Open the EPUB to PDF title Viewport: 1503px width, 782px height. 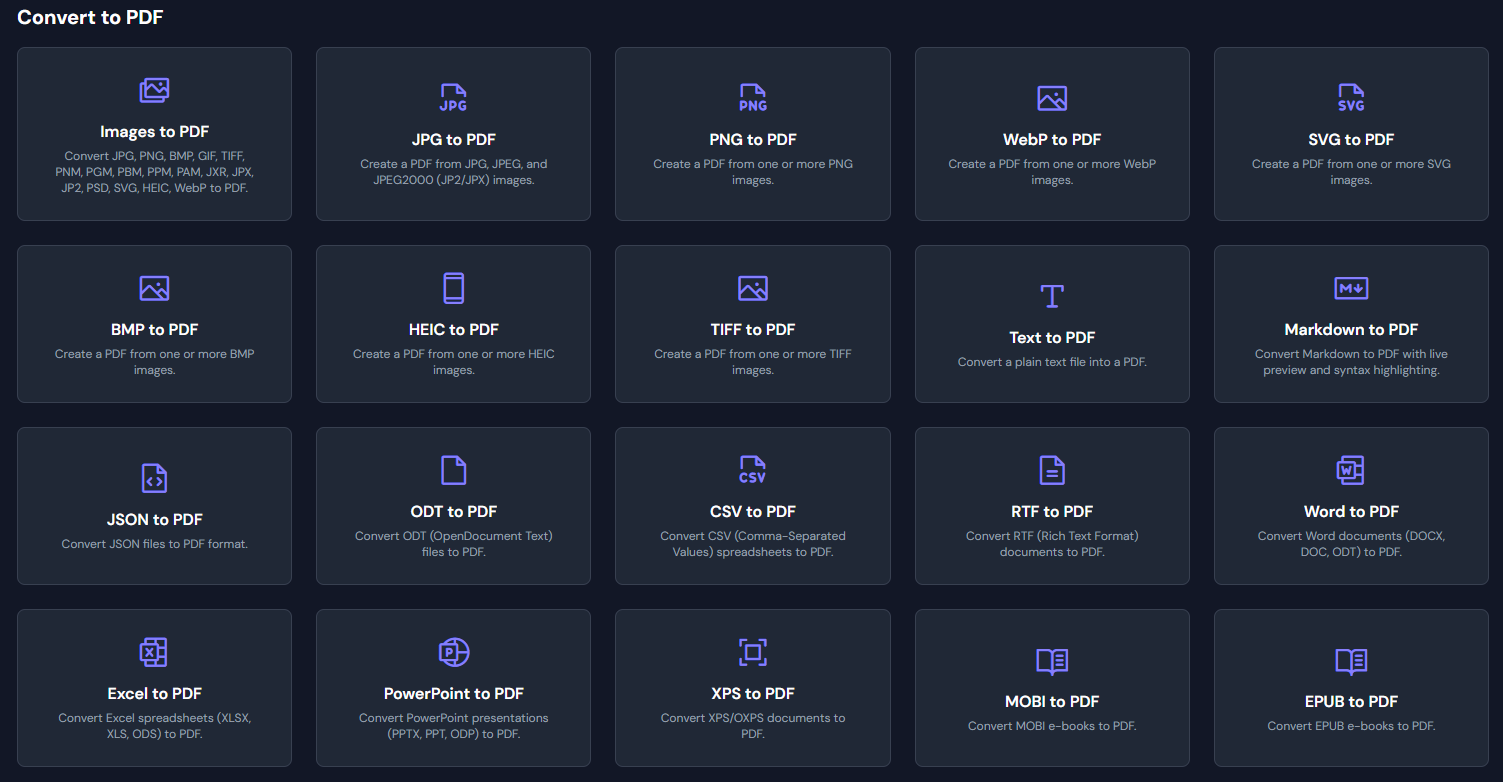(x=1351, y=702)
